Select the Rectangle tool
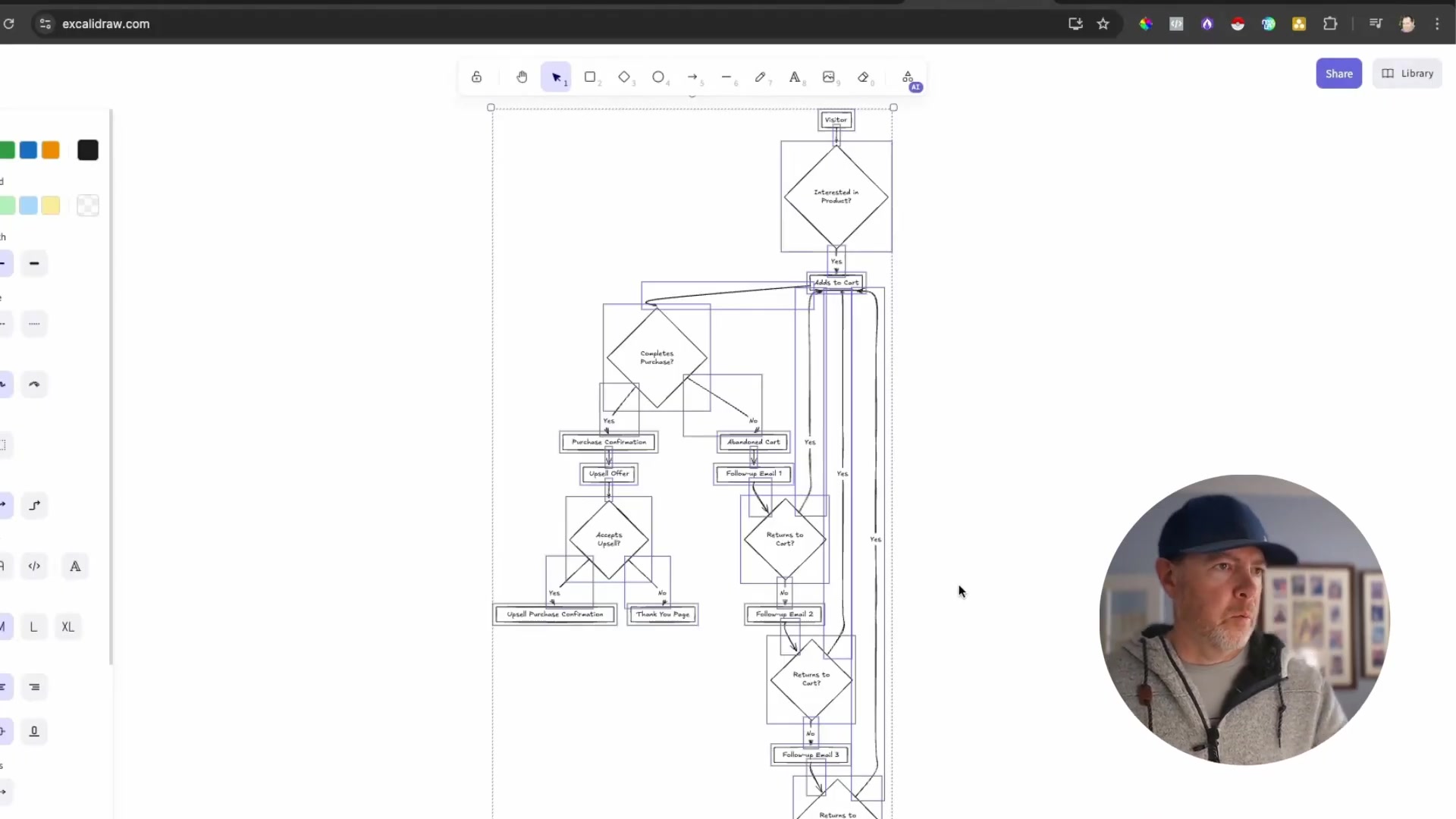Screen dimensions: 1456x819 pyautogui.click(x=591, y=77)
